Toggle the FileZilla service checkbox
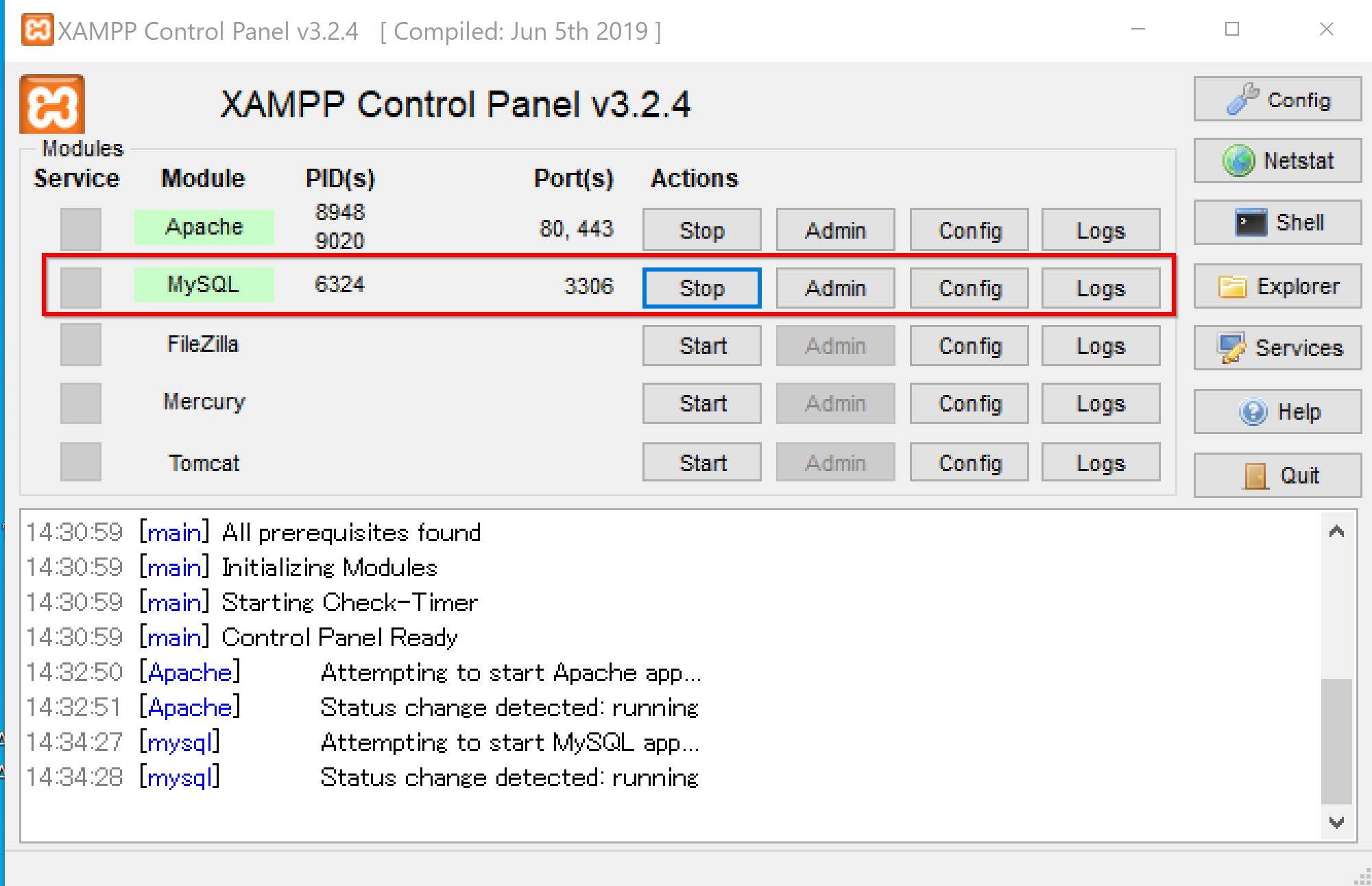The width and height of the screenshot is (1372, 886). 81,345
